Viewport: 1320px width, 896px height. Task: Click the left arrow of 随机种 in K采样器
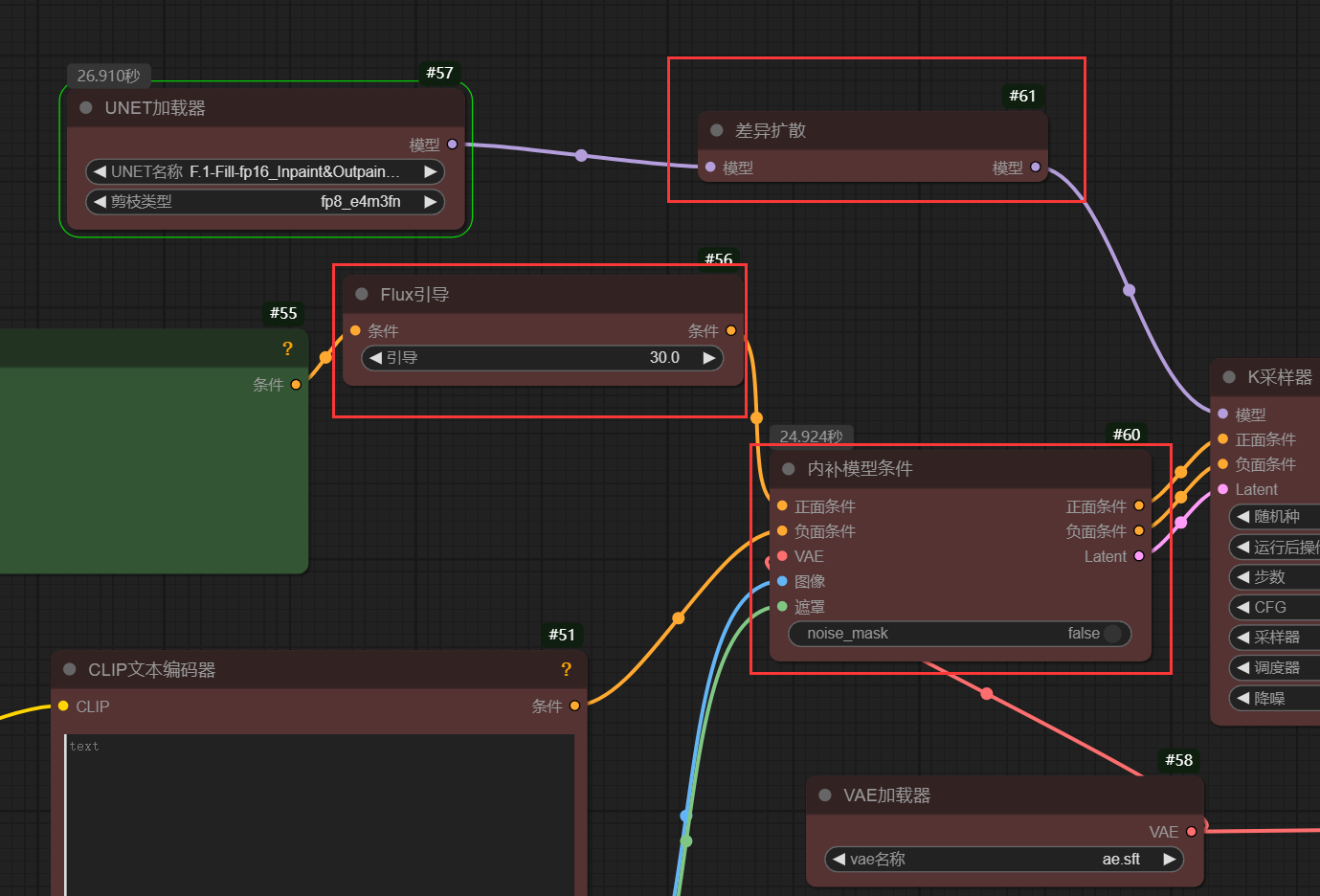point(1242,517)
